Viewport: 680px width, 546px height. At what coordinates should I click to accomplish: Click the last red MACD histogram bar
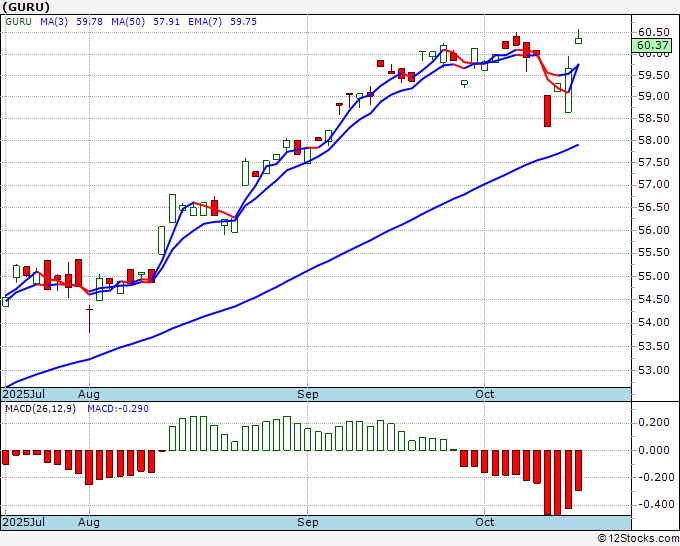pos(579,471)
